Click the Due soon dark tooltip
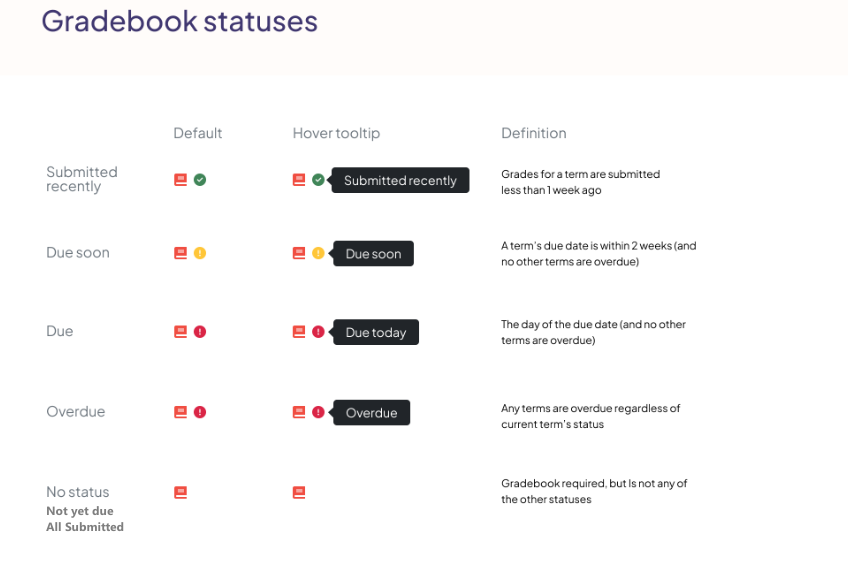The image size is (848, 578). 373,254
